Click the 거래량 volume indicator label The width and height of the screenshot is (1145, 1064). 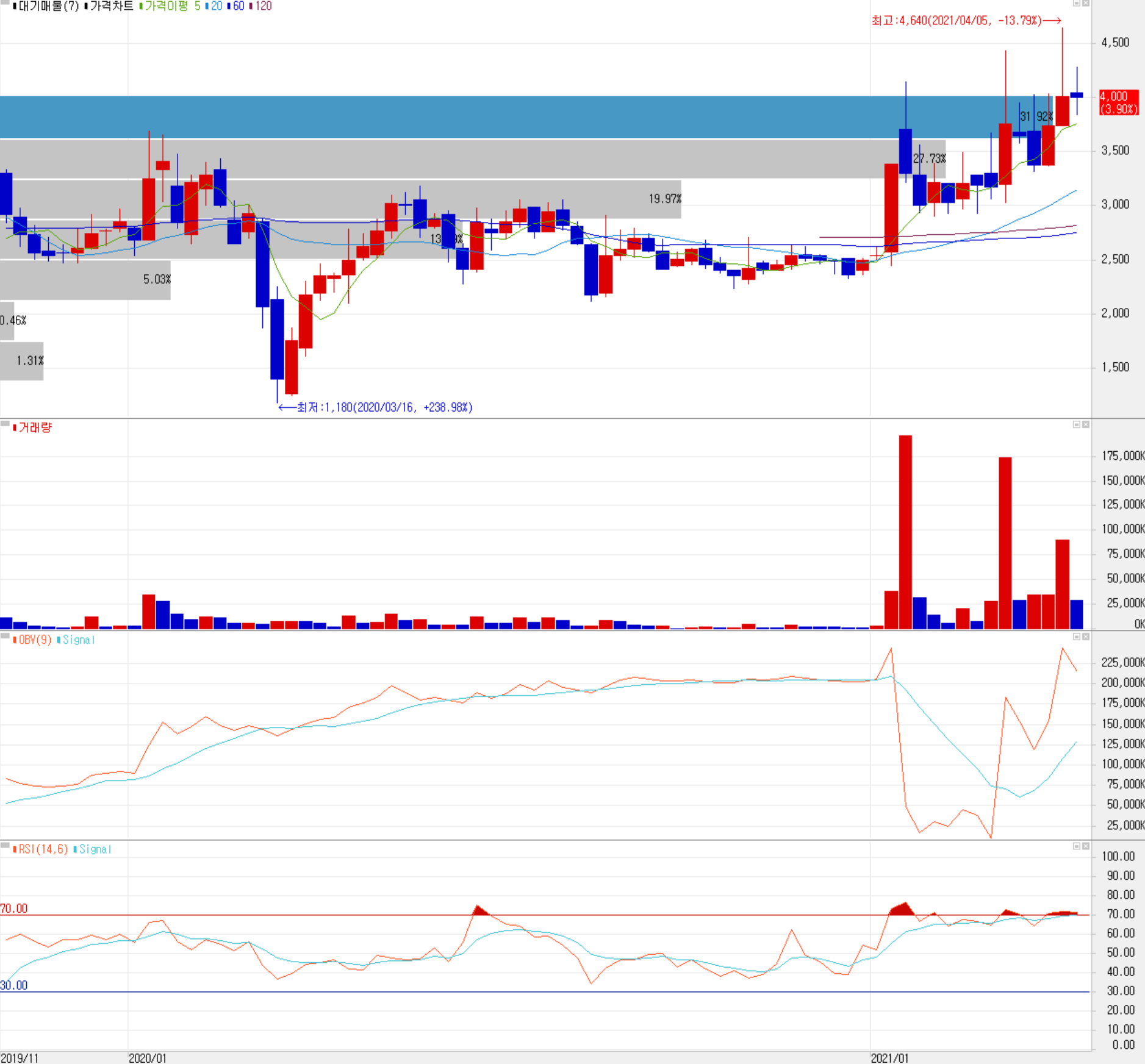(35, 427)
